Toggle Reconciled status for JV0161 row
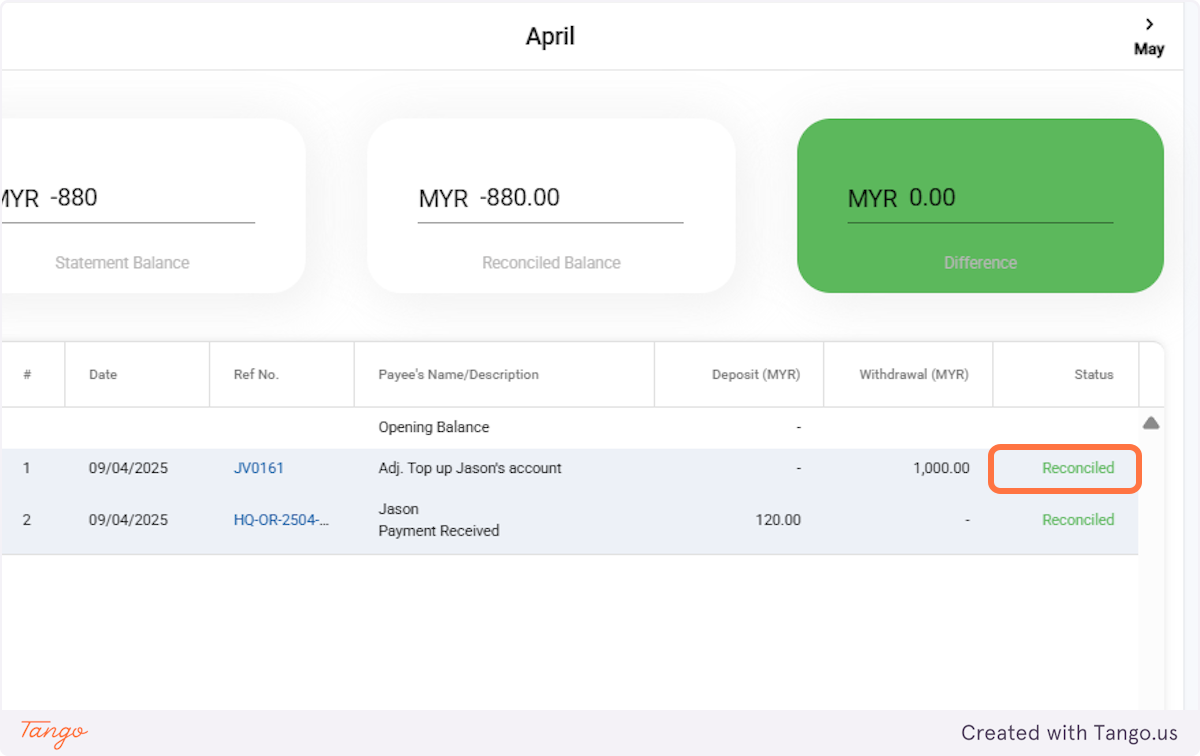 [1078, 468]
